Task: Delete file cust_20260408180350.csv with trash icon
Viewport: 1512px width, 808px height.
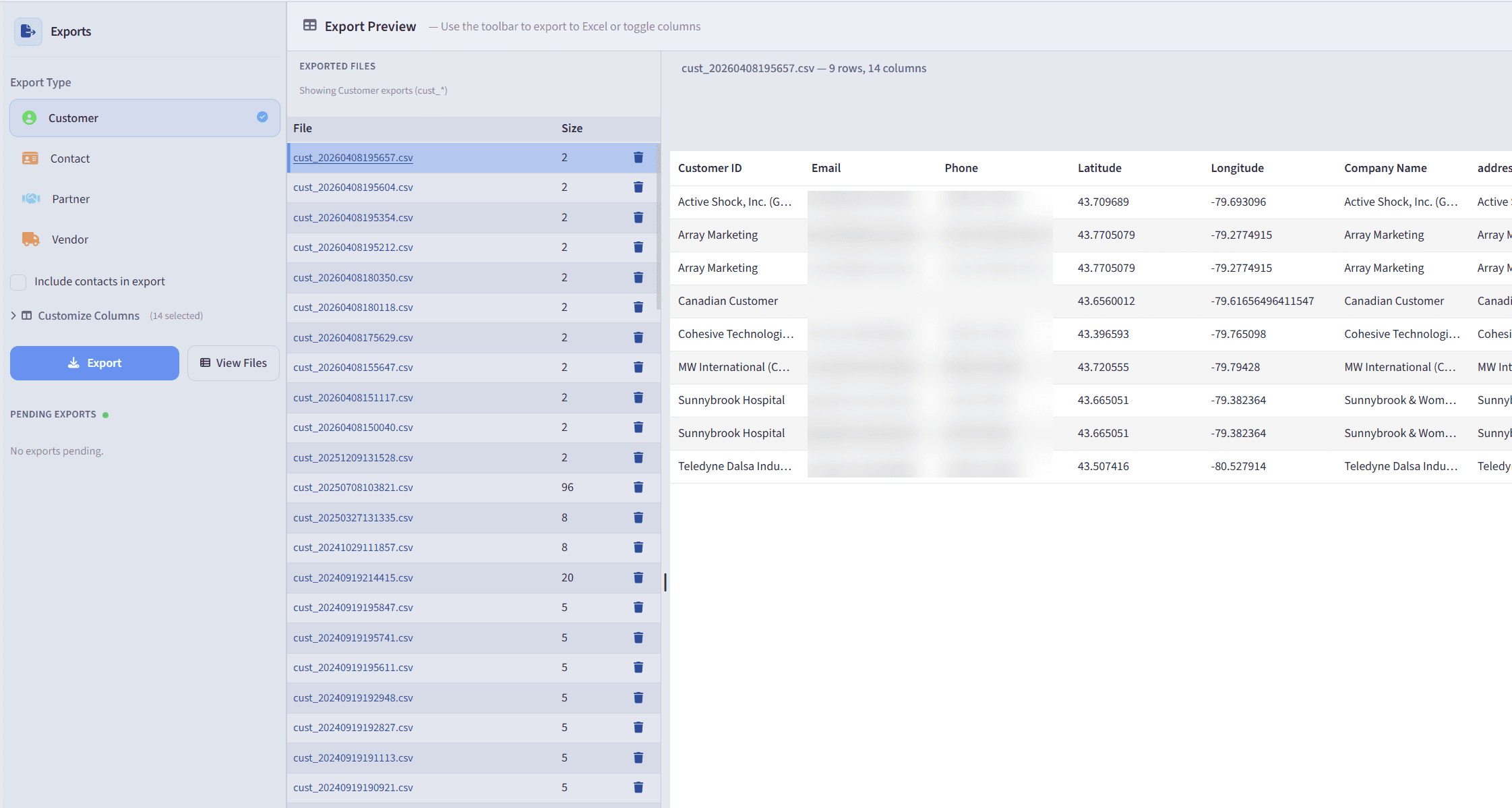Action: [x=638, y=277]
